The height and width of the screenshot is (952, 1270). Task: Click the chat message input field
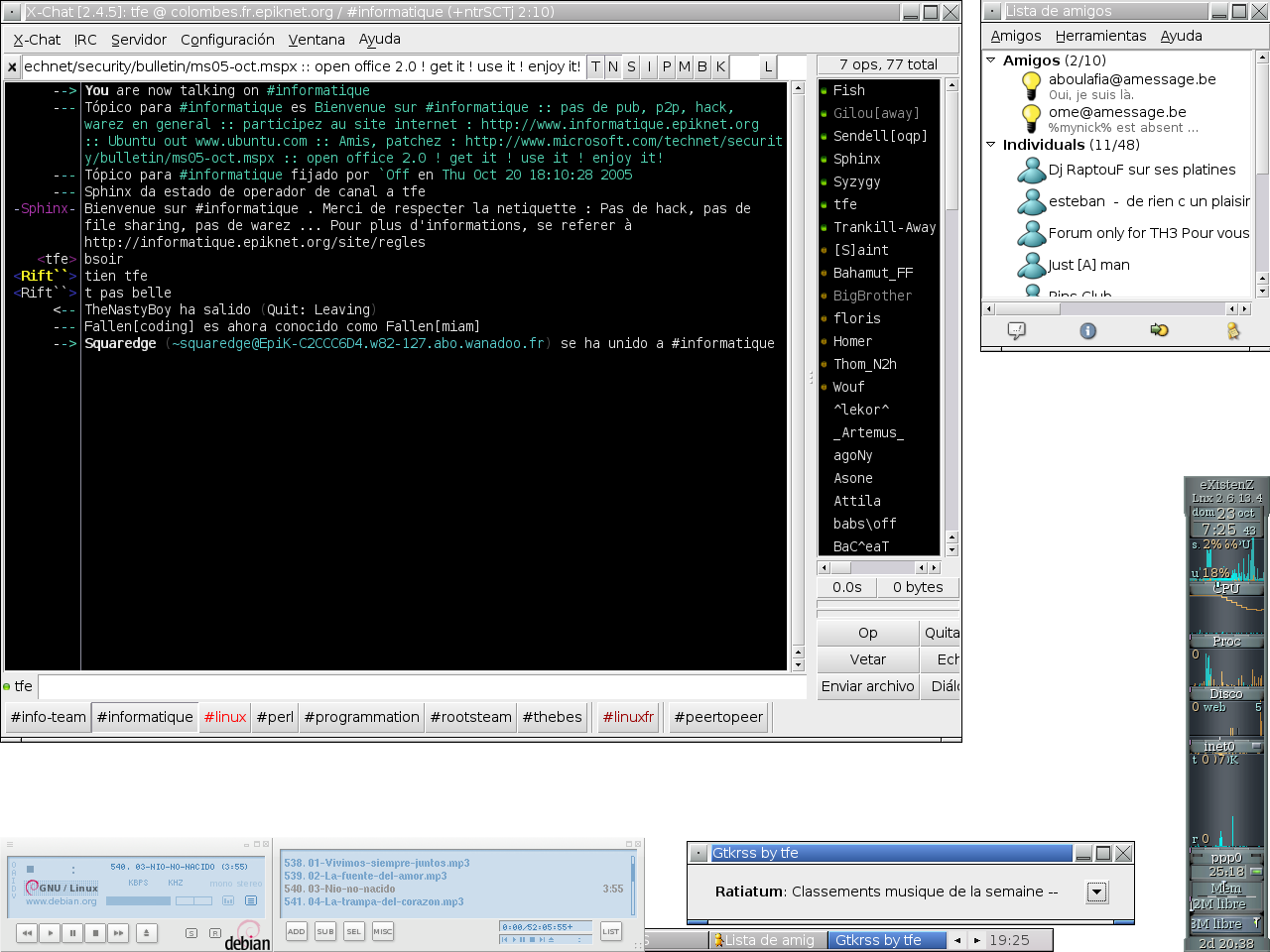(x=422, y=686)
